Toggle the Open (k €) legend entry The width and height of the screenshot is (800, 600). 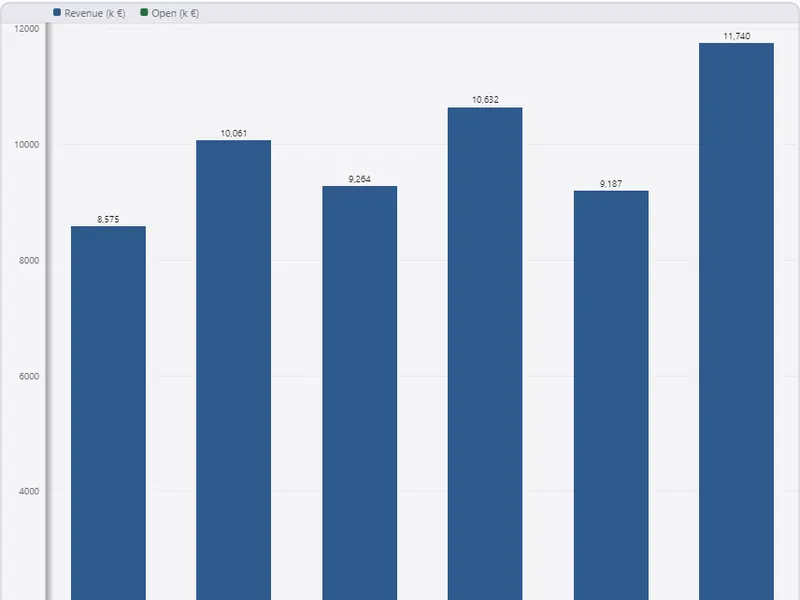tap(169, 13)
